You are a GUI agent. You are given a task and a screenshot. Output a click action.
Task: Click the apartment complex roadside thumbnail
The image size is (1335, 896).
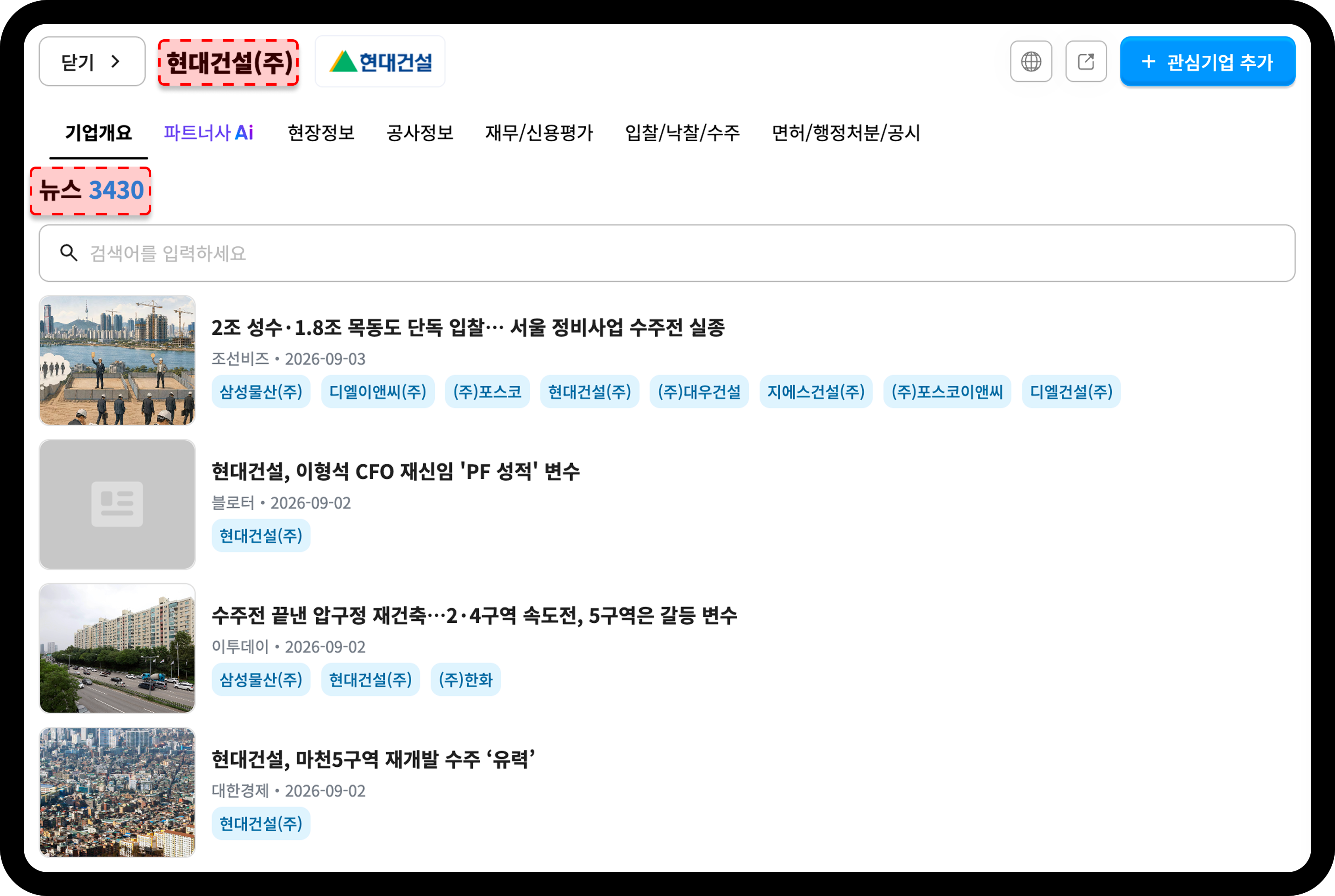point(117,648)
